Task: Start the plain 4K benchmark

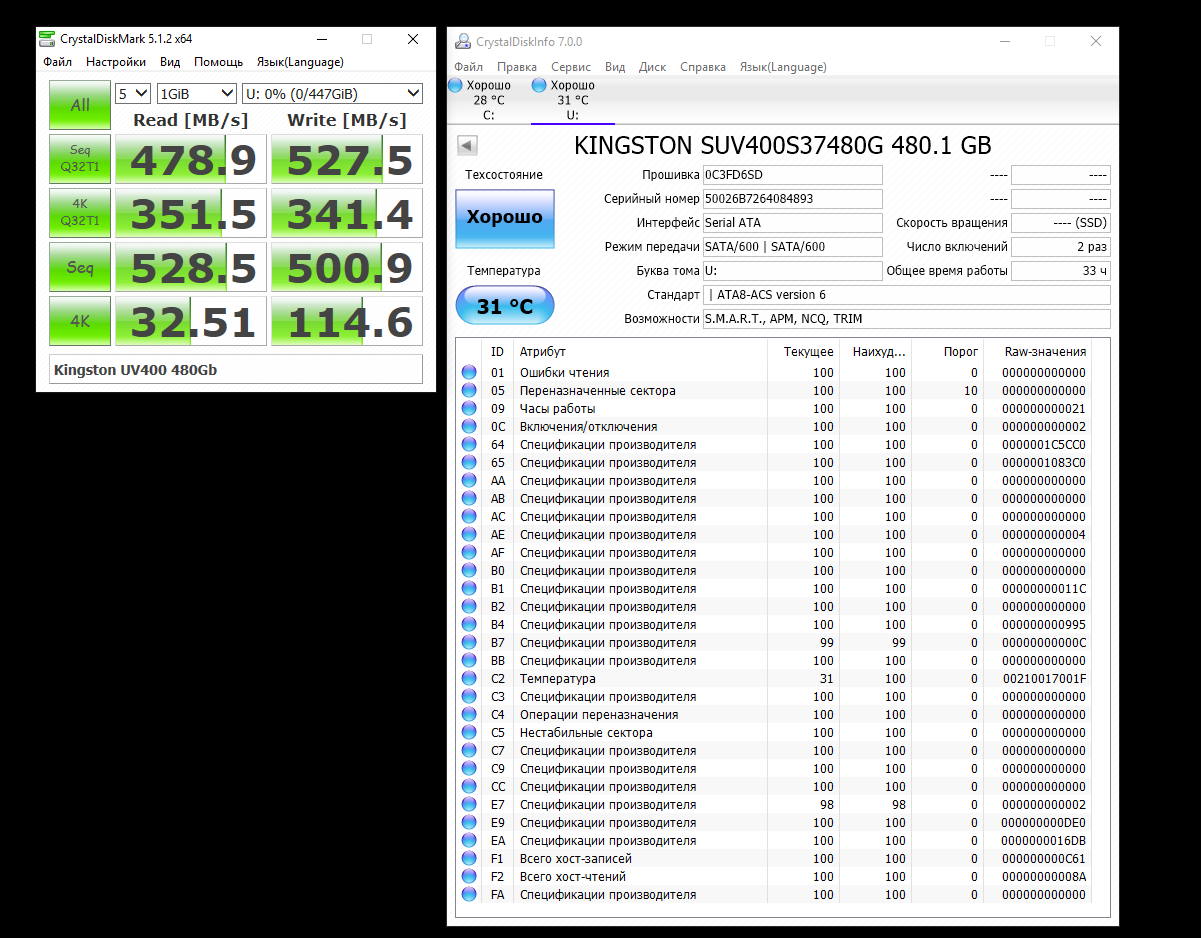Action: 80,321
